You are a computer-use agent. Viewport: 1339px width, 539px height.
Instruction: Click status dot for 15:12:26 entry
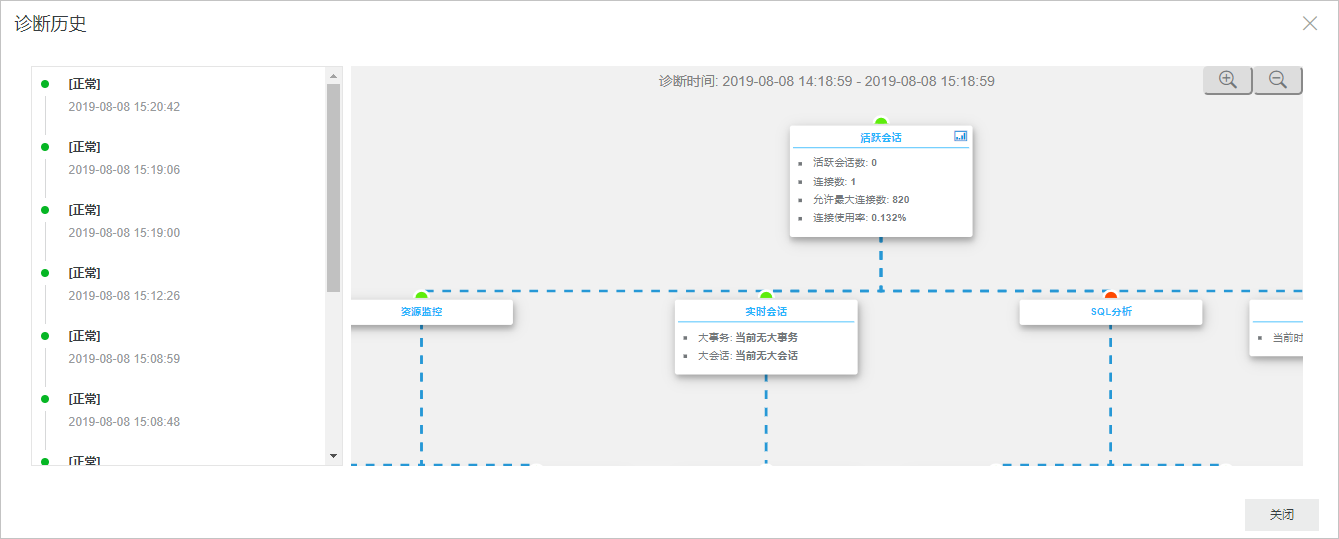click(45, 273)
